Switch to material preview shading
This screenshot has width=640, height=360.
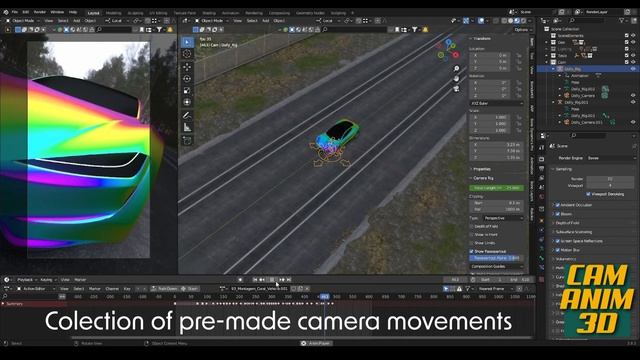[517, 20]
